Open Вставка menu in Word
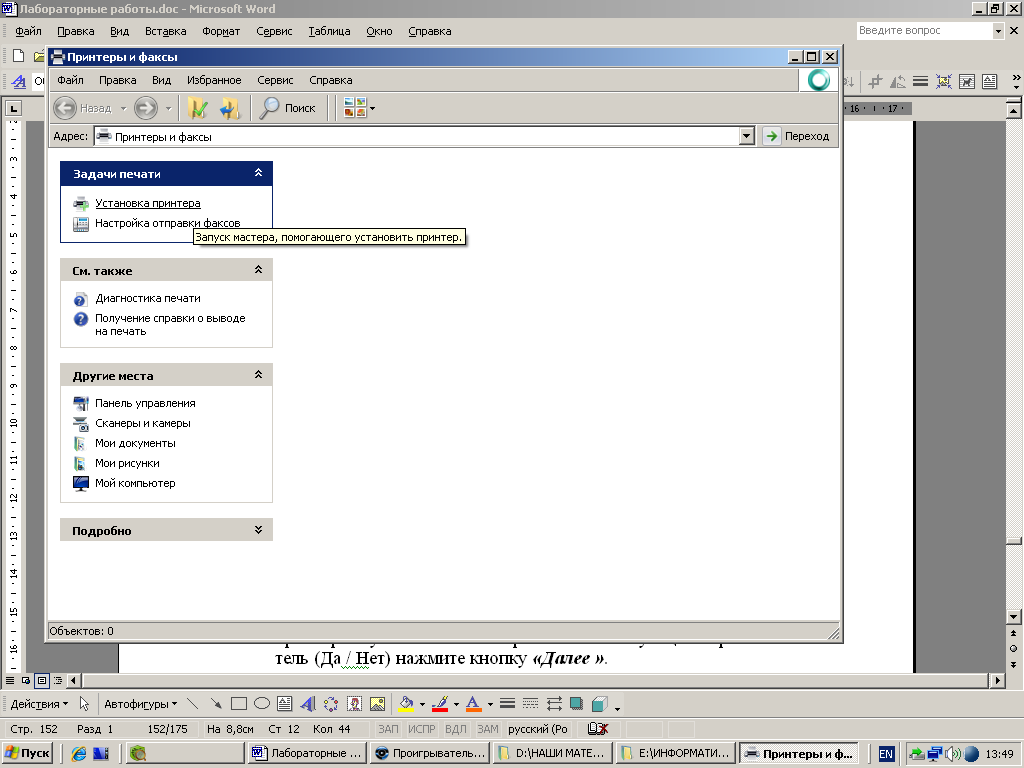 click(165, 31)
